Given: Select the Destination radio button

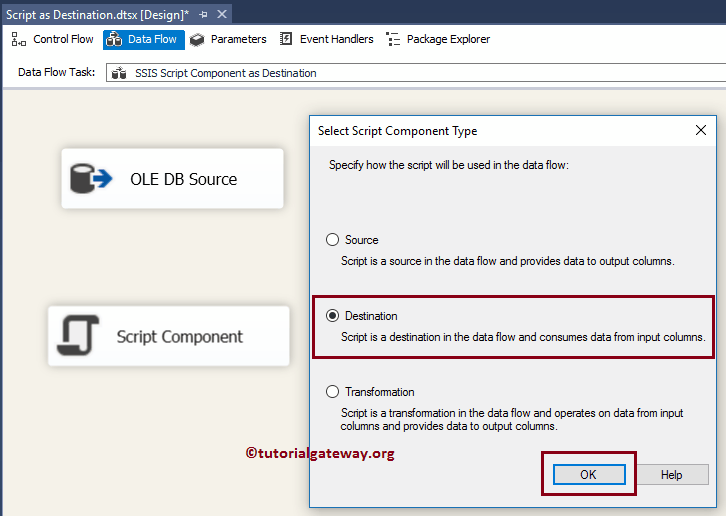Looking at the screenshot, I should pos(332,315).
